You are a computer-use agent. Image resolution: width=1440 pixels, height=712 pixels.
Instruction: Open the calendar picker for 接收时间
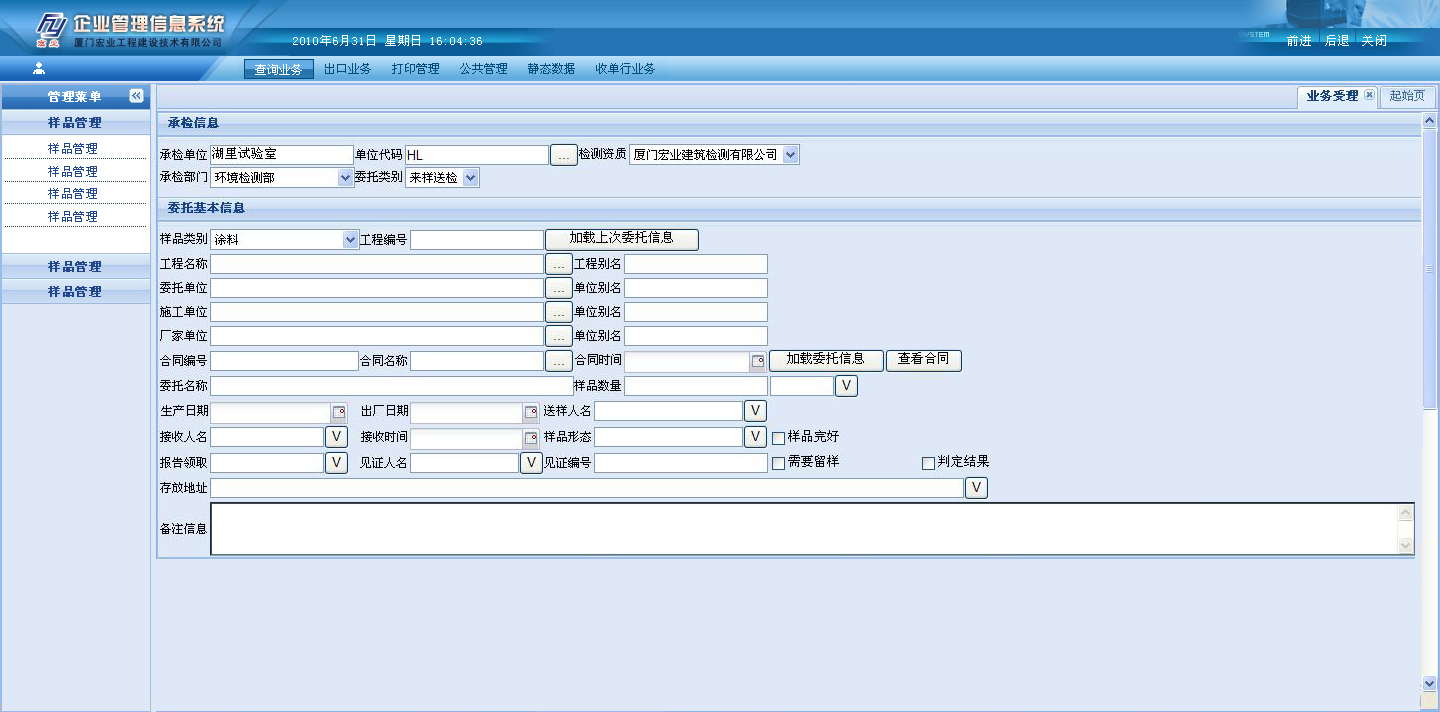click(531, 438)
